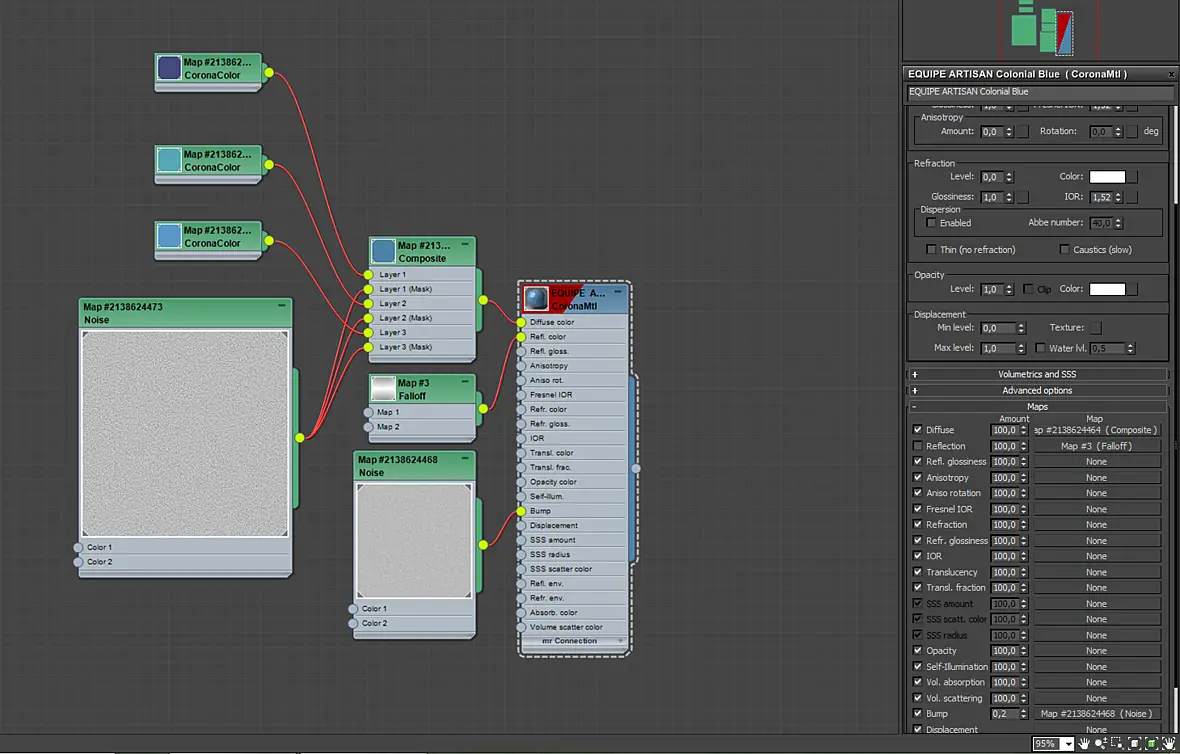Toggle the Bump map checkbox
The image size is (1180, 754).
click(917, 713)
